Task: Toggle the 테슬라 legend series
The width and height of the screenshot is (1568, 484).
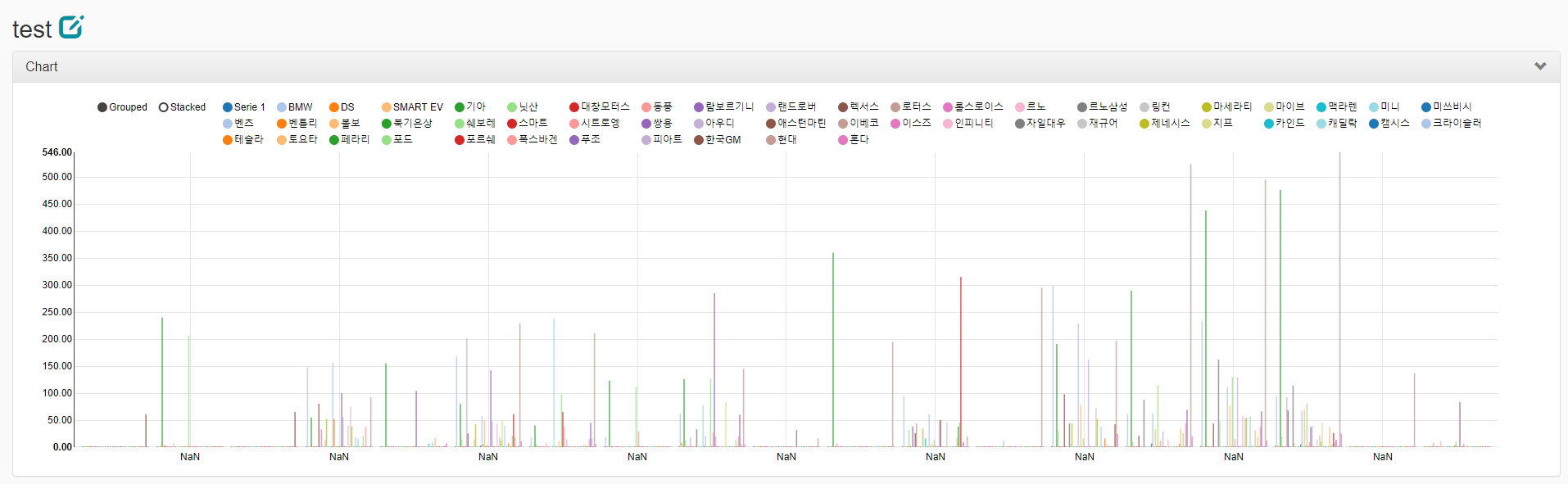Action: 243,140
